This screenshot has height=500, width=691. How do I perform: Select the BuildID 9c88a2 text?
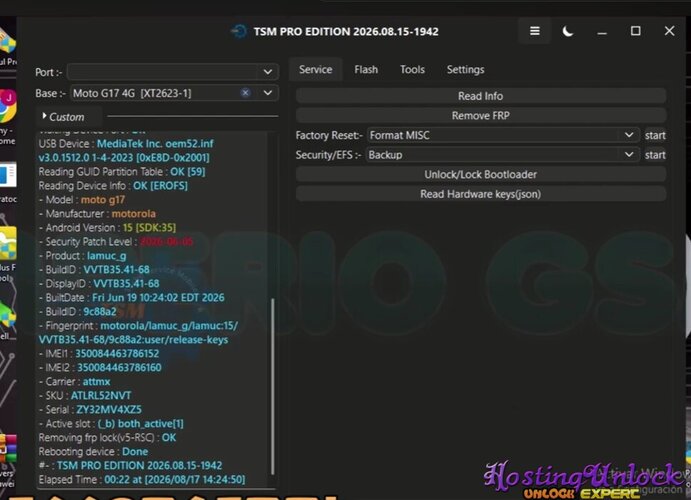point(100,311)
